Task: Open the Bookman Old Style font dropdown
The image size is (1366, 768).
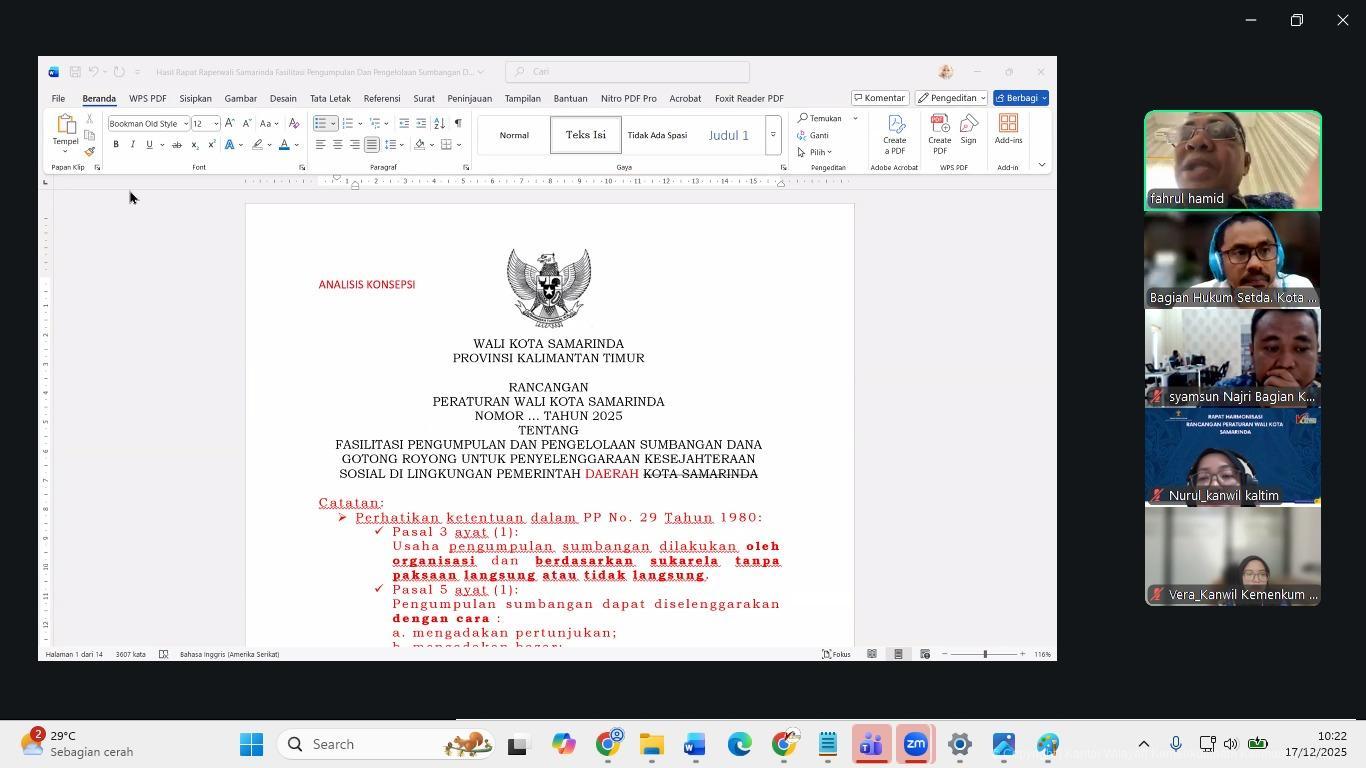Action: 186,124
